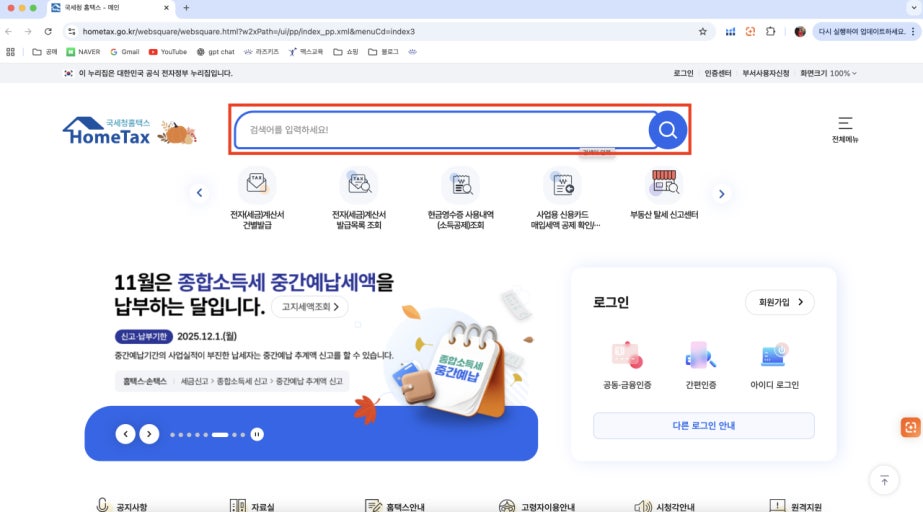Click the search keyword input field
This screenshot has width=923, height=512.
coord(441,129)
